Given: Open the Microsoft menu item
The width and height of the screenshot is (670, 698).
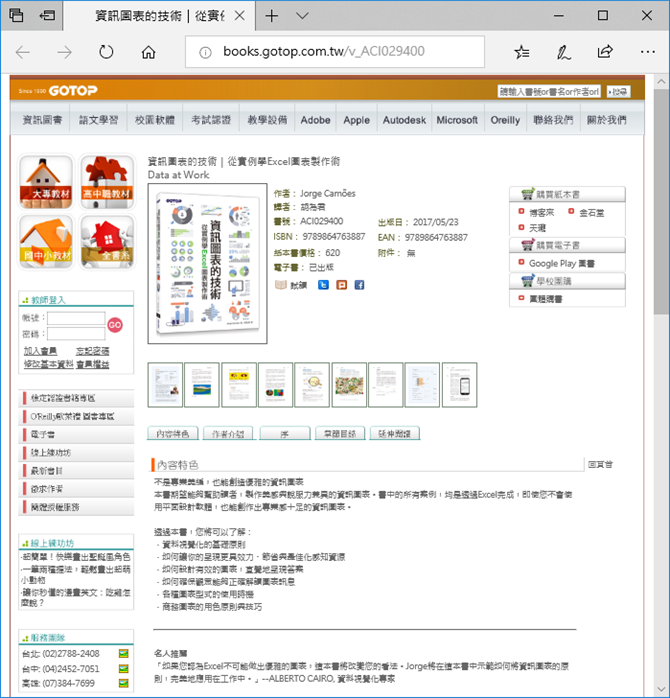Looking at the screenshot, I should pos(457,120).
